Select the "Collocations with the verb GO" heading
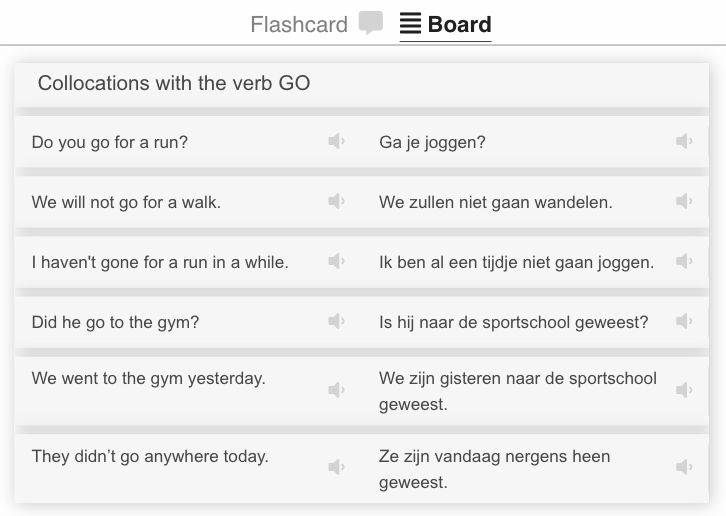This screenshot has width=726, height=516. pos(174,83)
